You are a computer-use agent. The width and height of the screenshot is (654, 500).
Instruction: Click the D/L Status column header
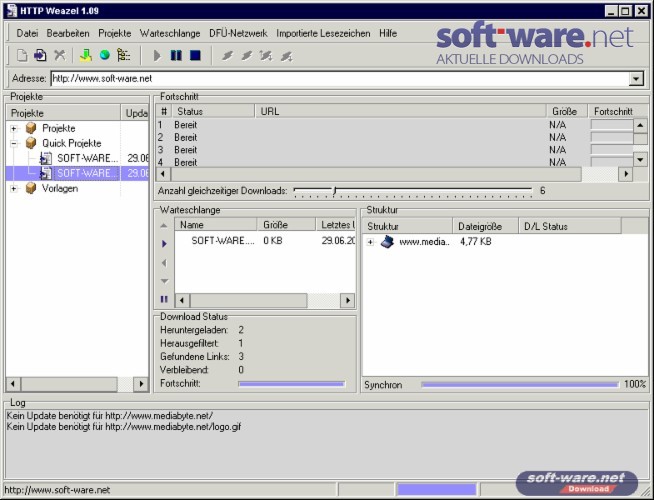(x=570, y=226)
